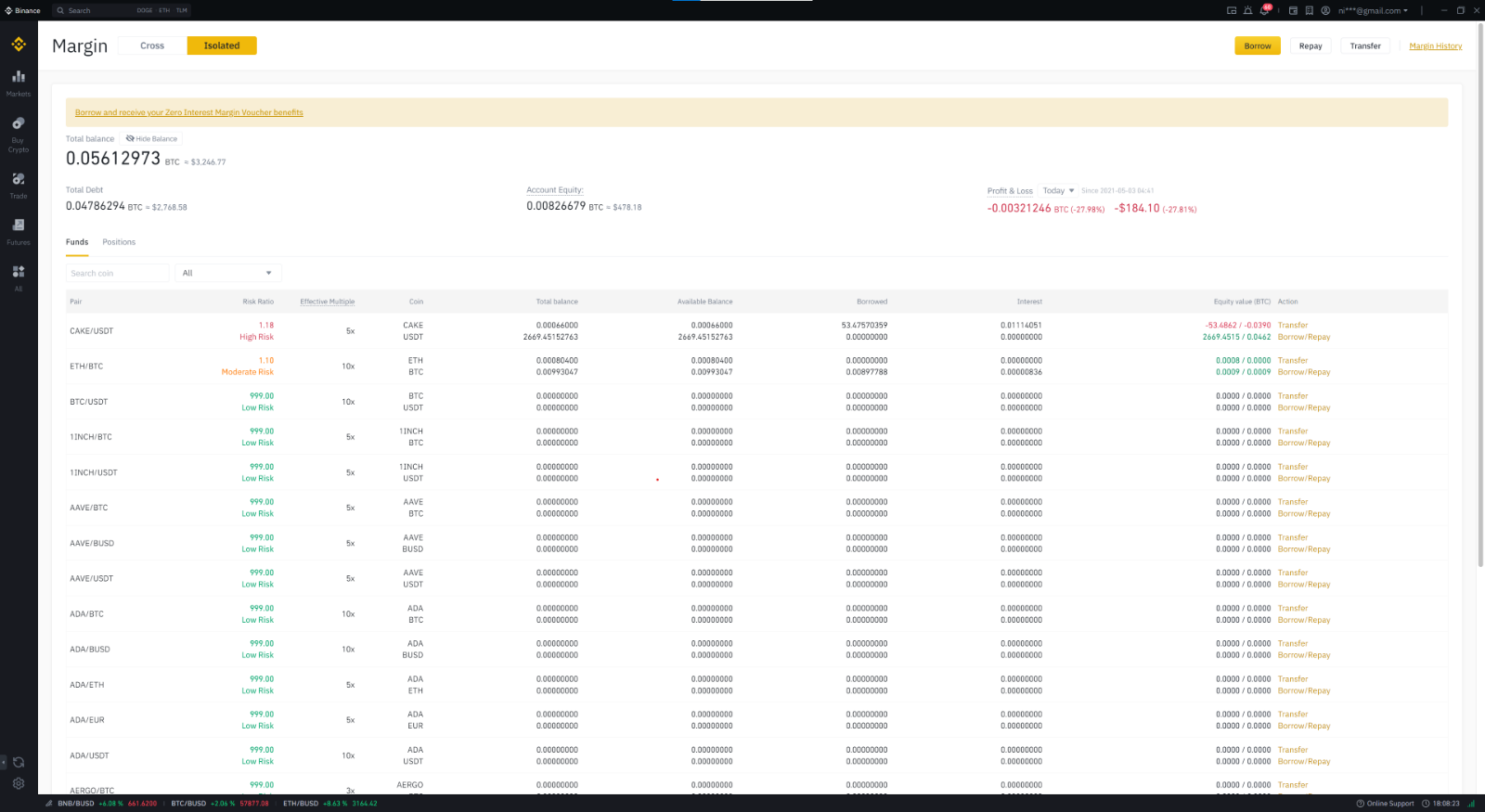This screenshot has height=812, width=1485.
Task: Click the top Transfer button
Action: click(1365, 45)
